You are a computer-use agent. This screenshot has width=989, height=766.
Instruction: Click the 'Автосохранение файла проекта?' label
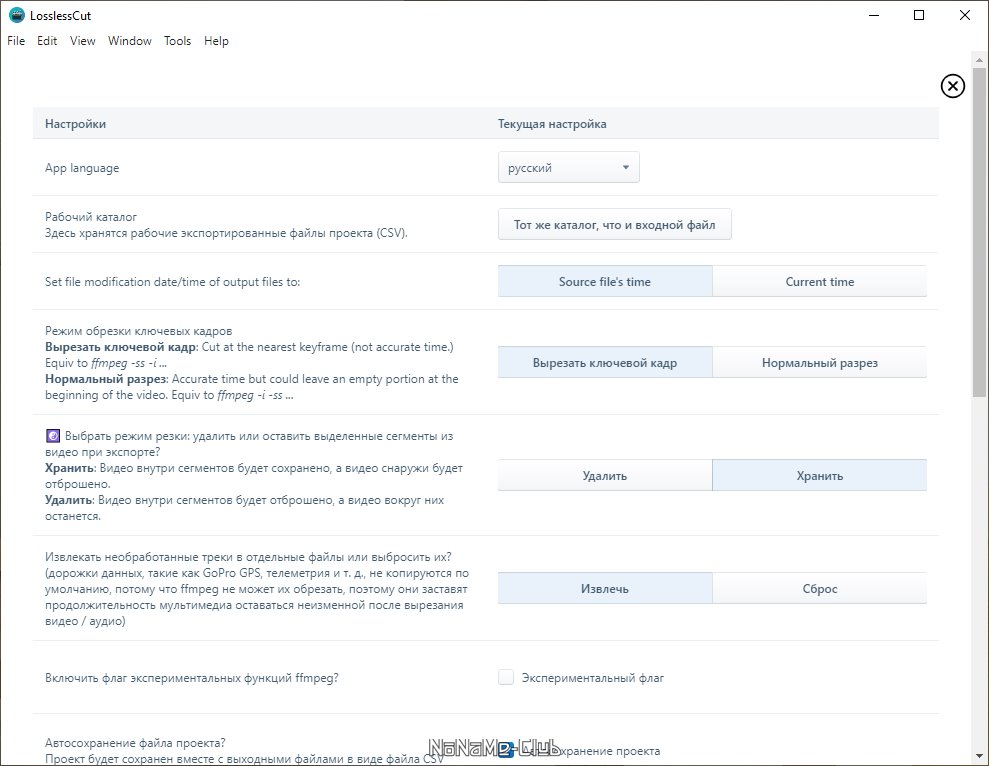(135, 743)
